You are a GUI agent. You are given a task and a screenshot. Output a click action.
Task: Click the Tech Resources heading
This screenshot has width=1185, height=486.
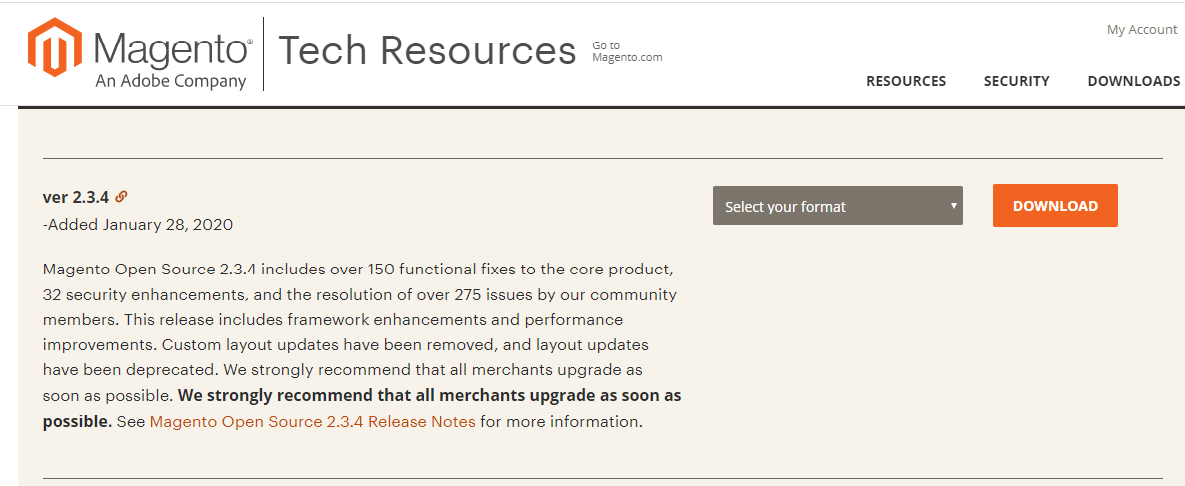coord(427,51)
